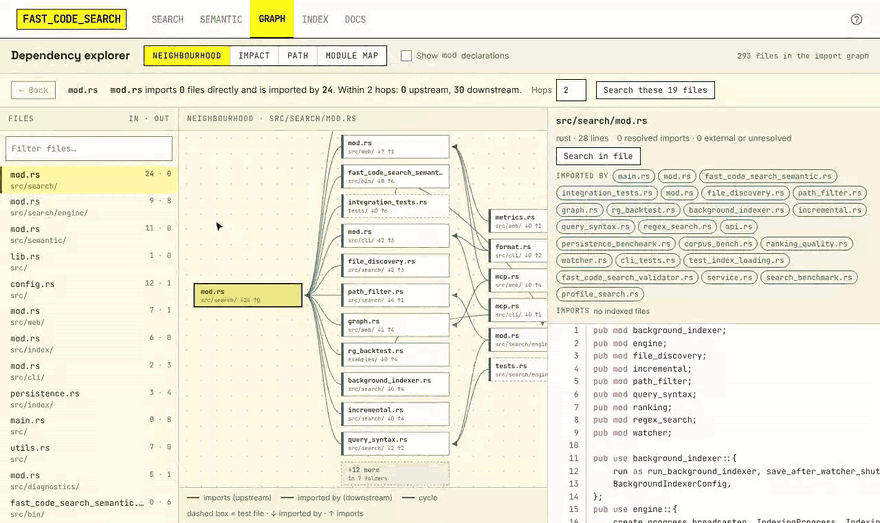Switch to the SEARCH tab
Viewport: 880px width, 523px height.
point(167,19)
